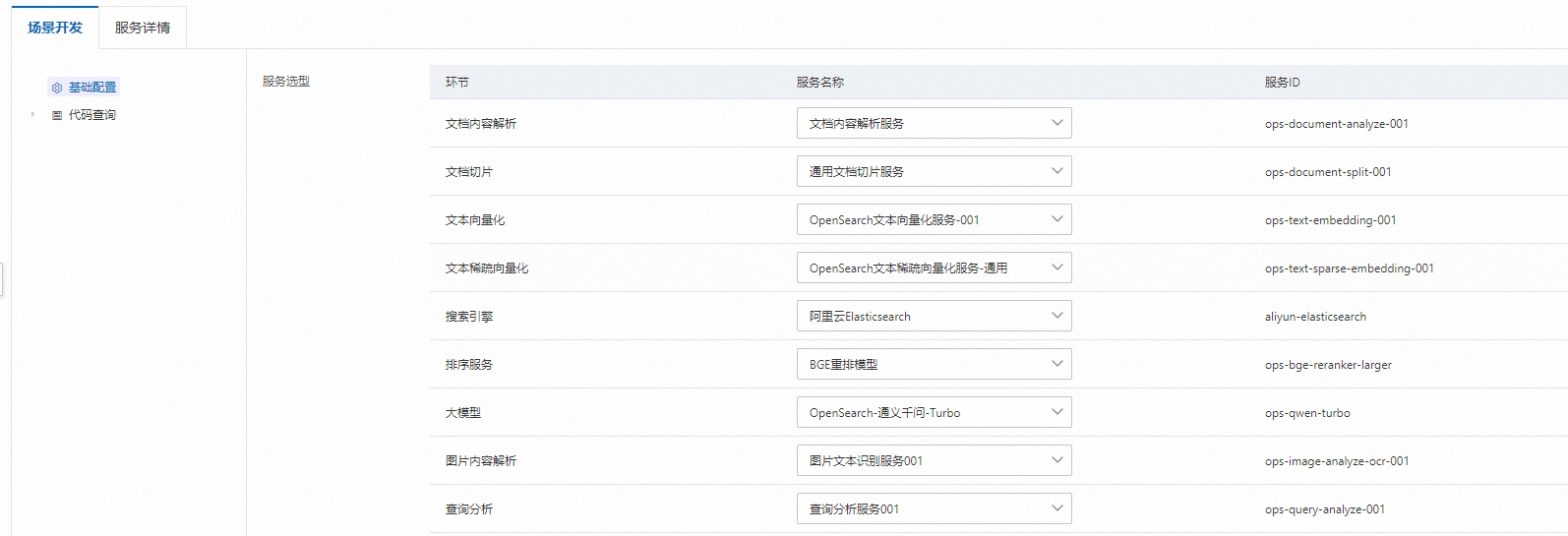Image resolution: width=1568 pixels, height=536 pixels.
Task: Switch to the 场景开发 tab
Action: pyautogui.click(x=55, y=28)
